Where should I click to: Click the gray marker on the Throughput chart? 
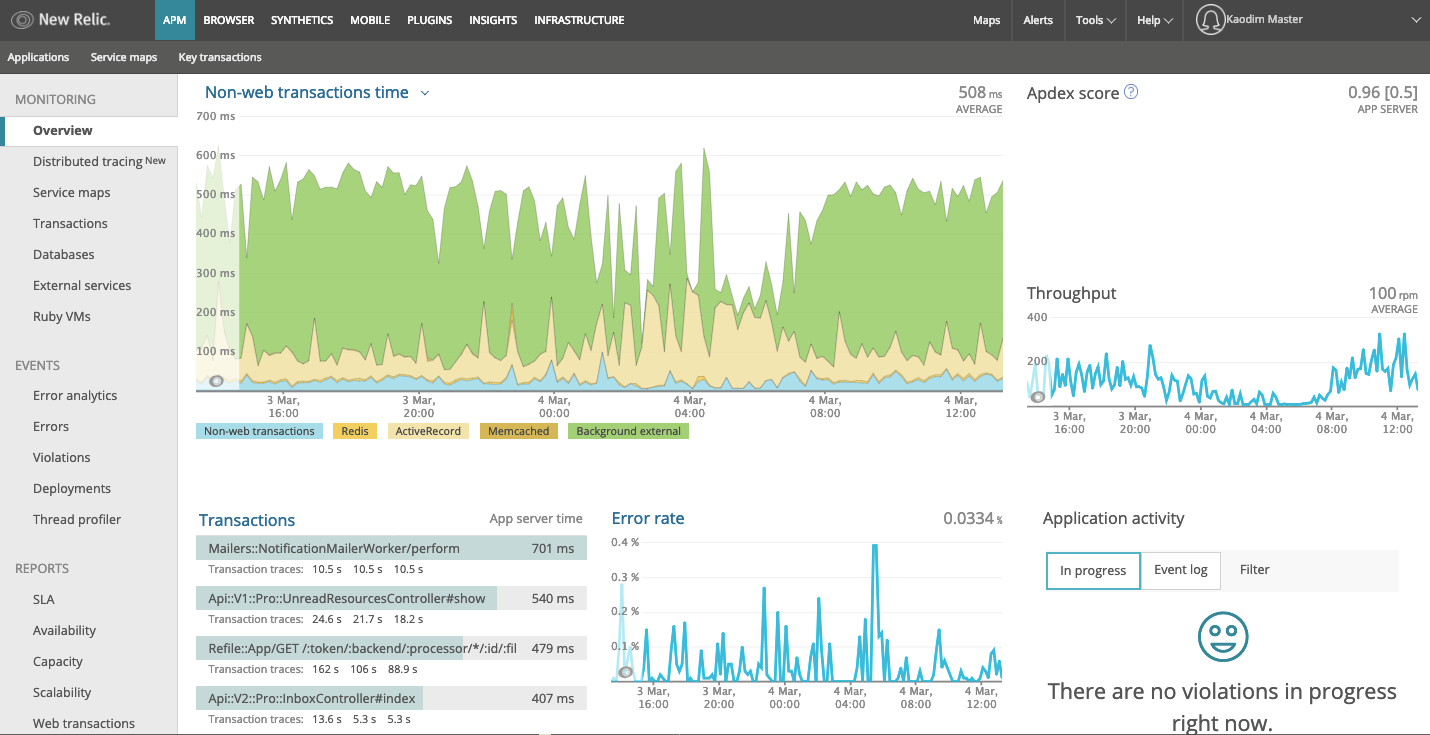(1038, 397)
